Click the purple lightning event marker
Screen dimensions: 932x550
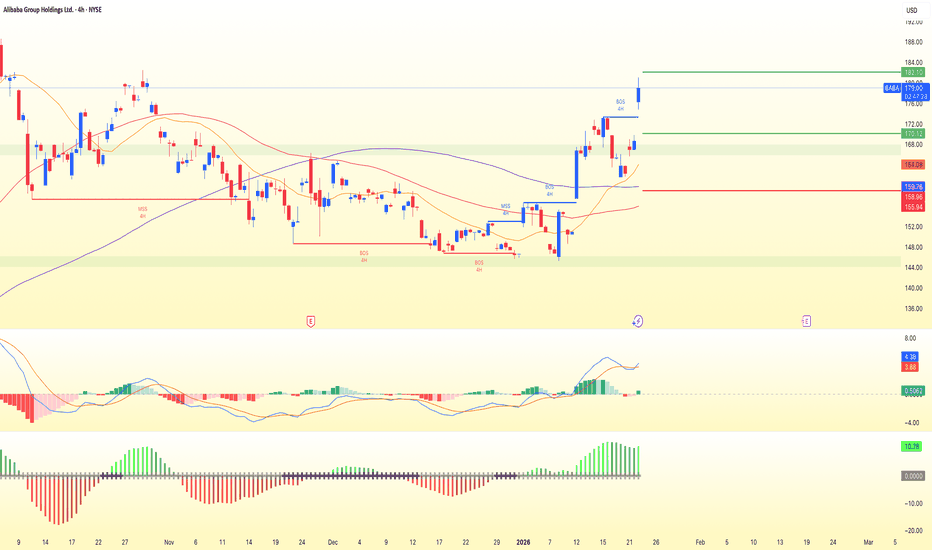pos(637,321)
